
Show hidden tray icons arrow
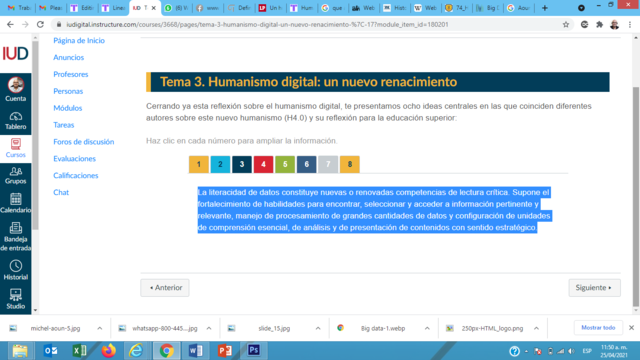coord(527,351)
